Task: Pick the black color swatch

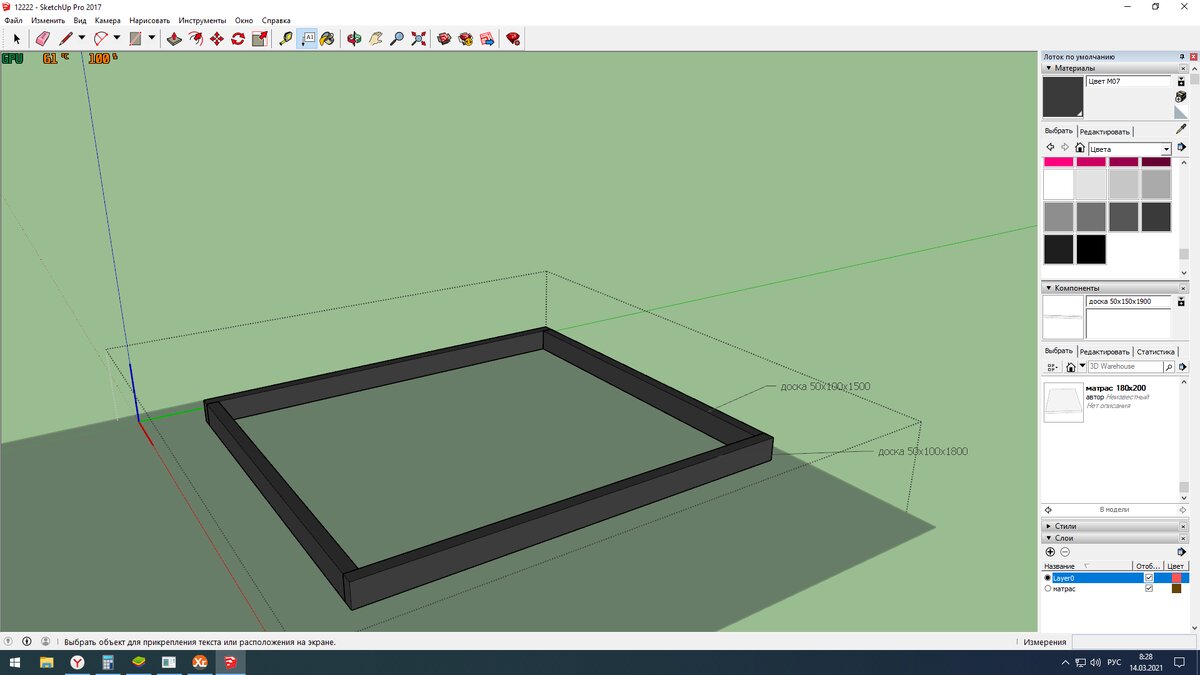Action: pos(1091,249)
